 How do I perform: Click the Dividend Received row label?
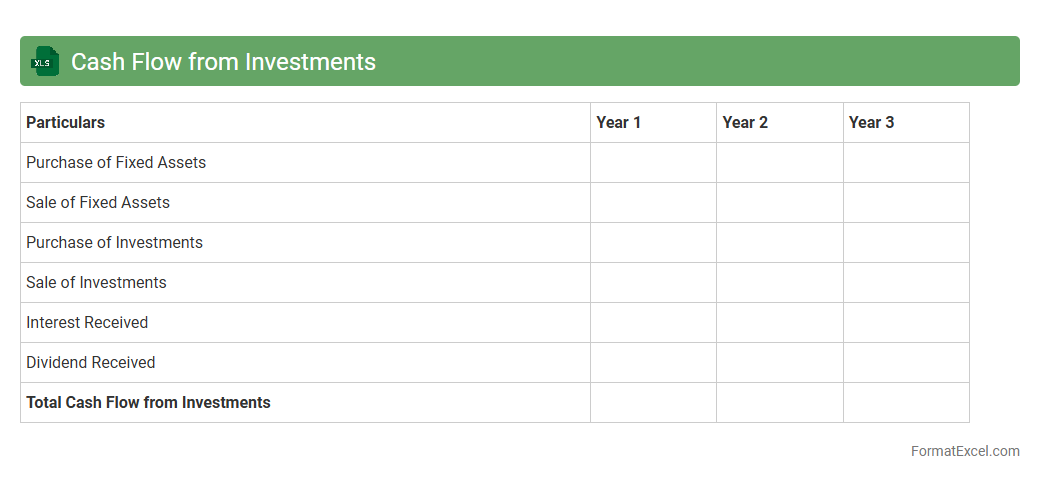[91, 362]
